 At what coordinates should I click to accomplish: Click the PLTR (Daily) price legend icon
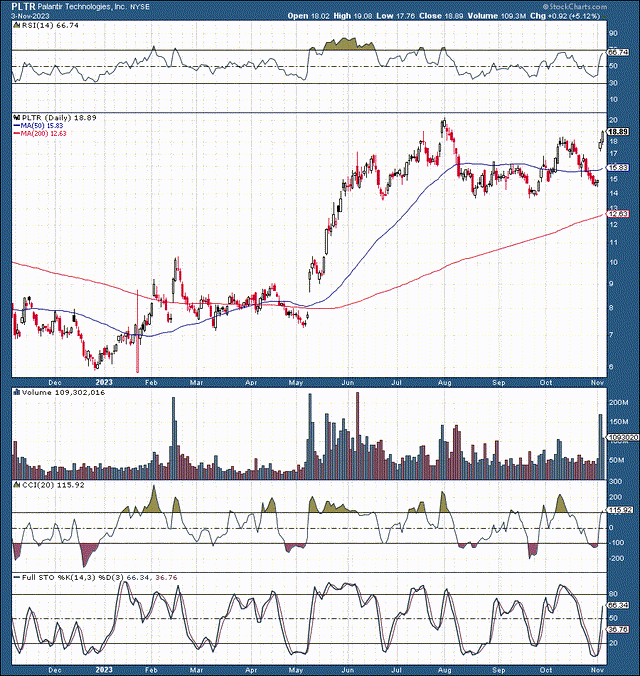click(14, 116)
